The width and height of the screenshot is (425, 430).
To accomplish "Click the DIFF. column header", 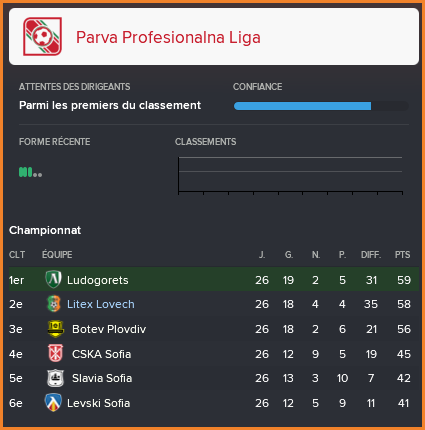I will tap(371, 255).
